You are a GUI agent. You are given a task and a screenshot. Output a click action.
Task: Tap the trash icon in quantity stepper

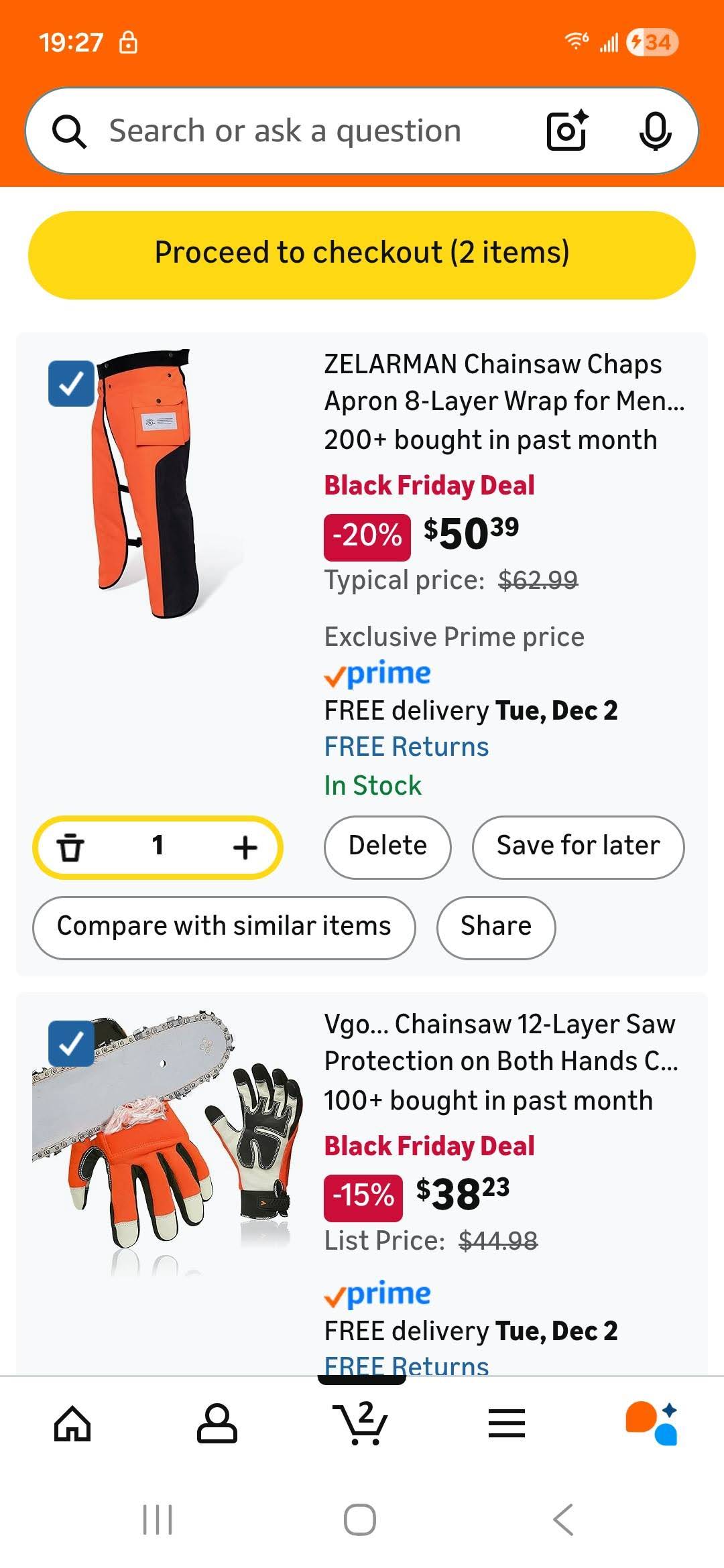(70, 847)
